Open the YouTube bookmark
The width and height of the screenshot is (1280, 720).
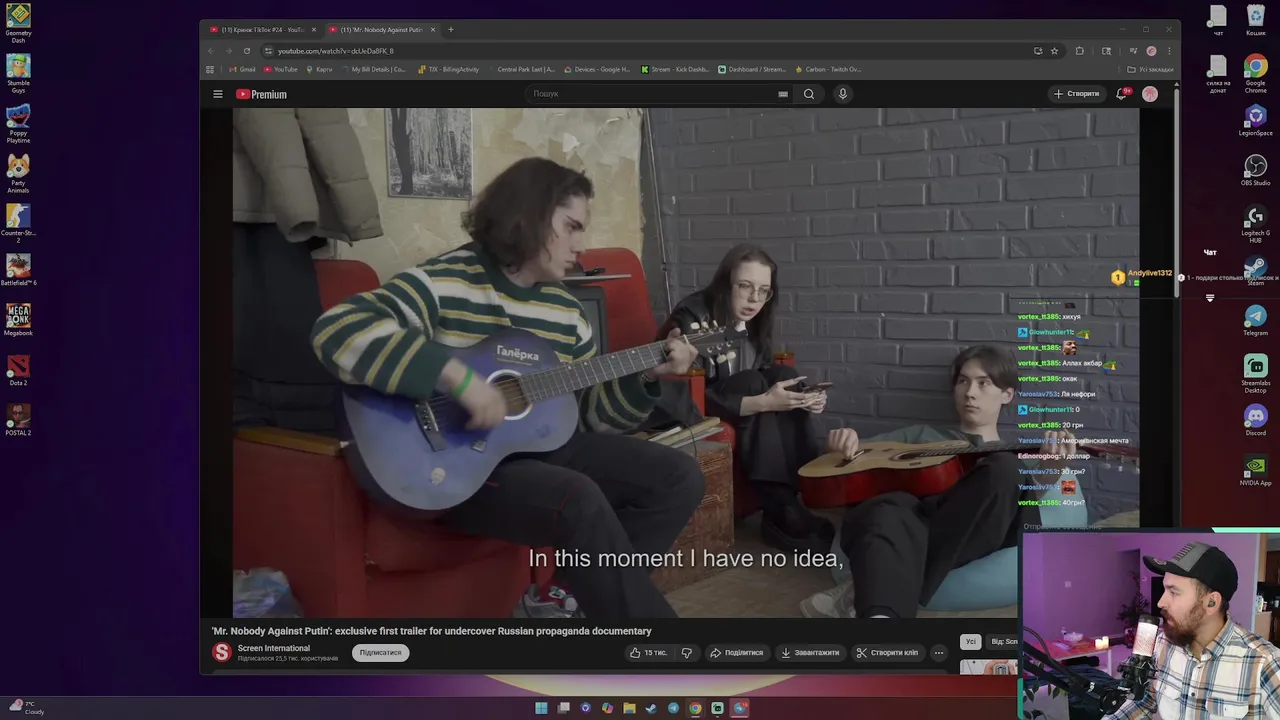point(281,70)
